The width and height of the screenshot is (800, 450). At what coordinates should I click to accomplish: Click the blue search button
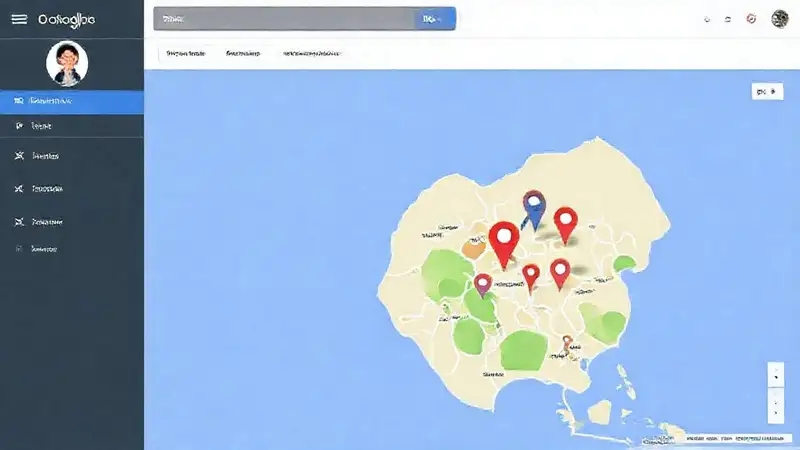pos(435,19)
